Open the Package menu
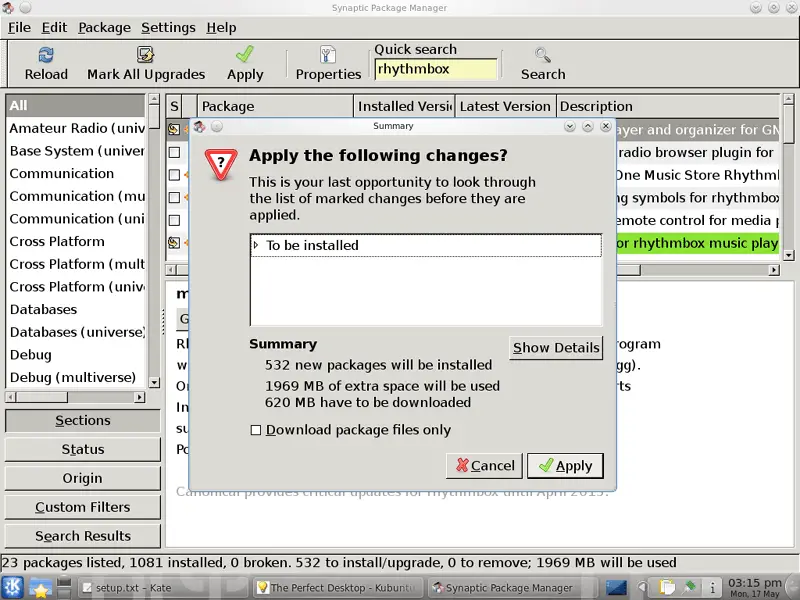 tap(104, 28)
